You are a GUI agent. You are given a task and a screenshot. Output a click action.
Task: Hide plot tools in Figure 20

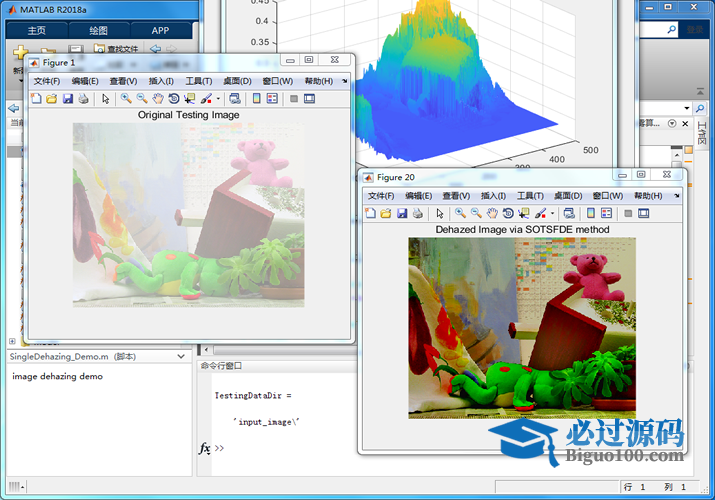pos(628,213)
